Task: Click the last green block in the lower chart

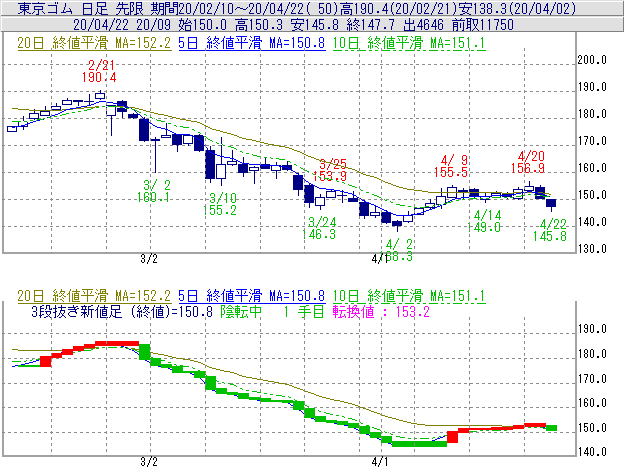Action: click(551, 428)
